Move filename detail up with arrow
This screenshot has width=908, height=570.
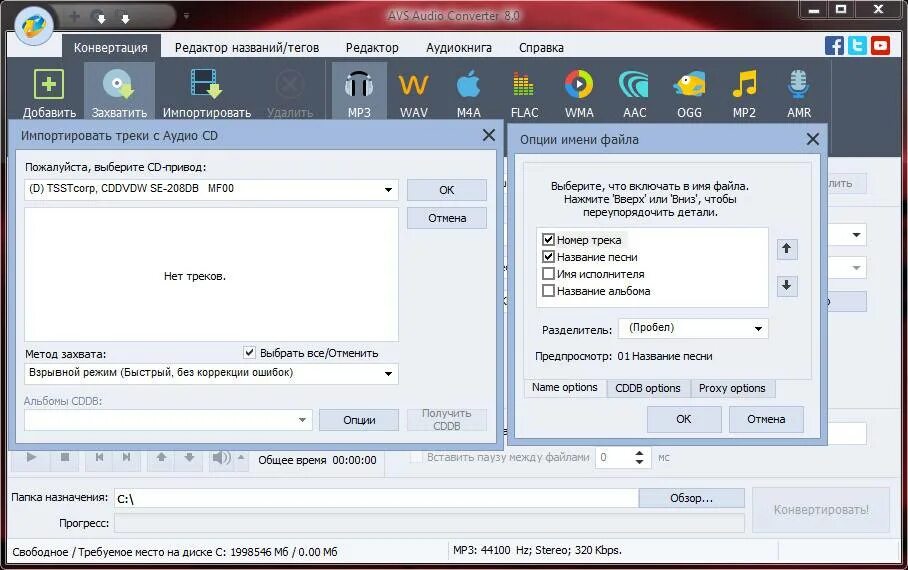click(786, 249)
